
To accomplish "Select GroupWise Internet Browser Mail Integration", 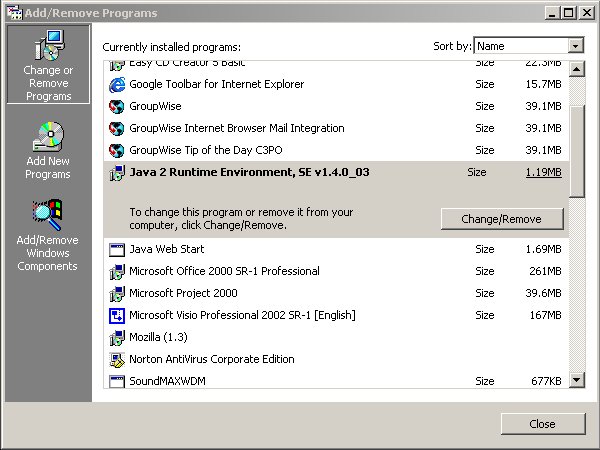I will 236,128.
